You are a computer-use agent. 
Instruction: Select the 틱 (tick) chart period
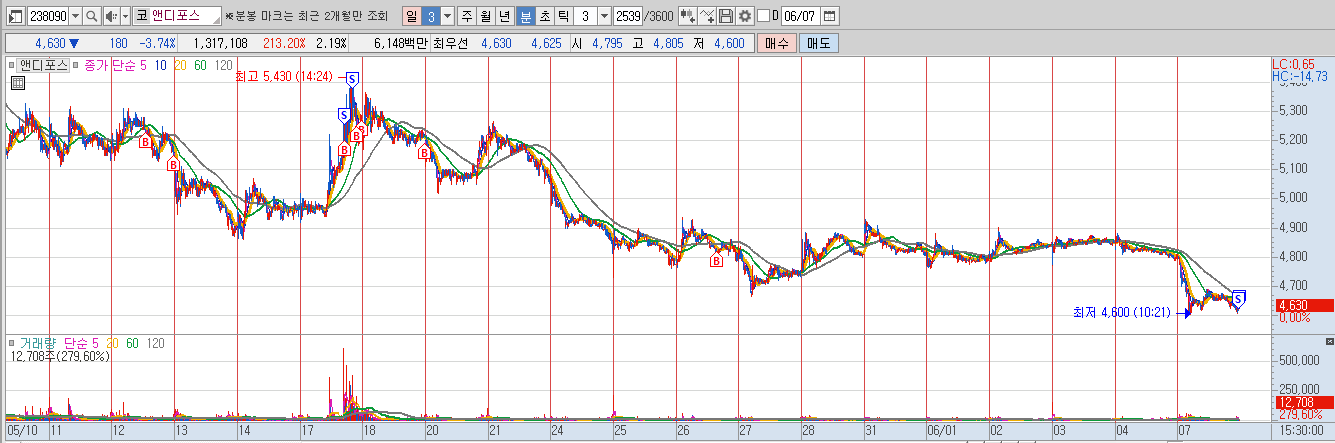tap(564, 16)
